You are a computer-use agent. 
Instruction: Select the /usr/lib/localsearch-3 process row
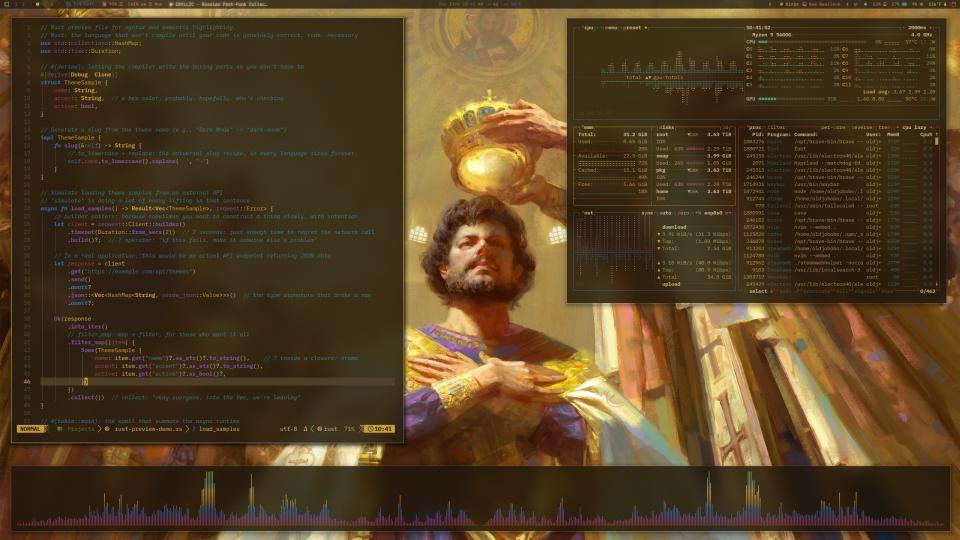839,270
